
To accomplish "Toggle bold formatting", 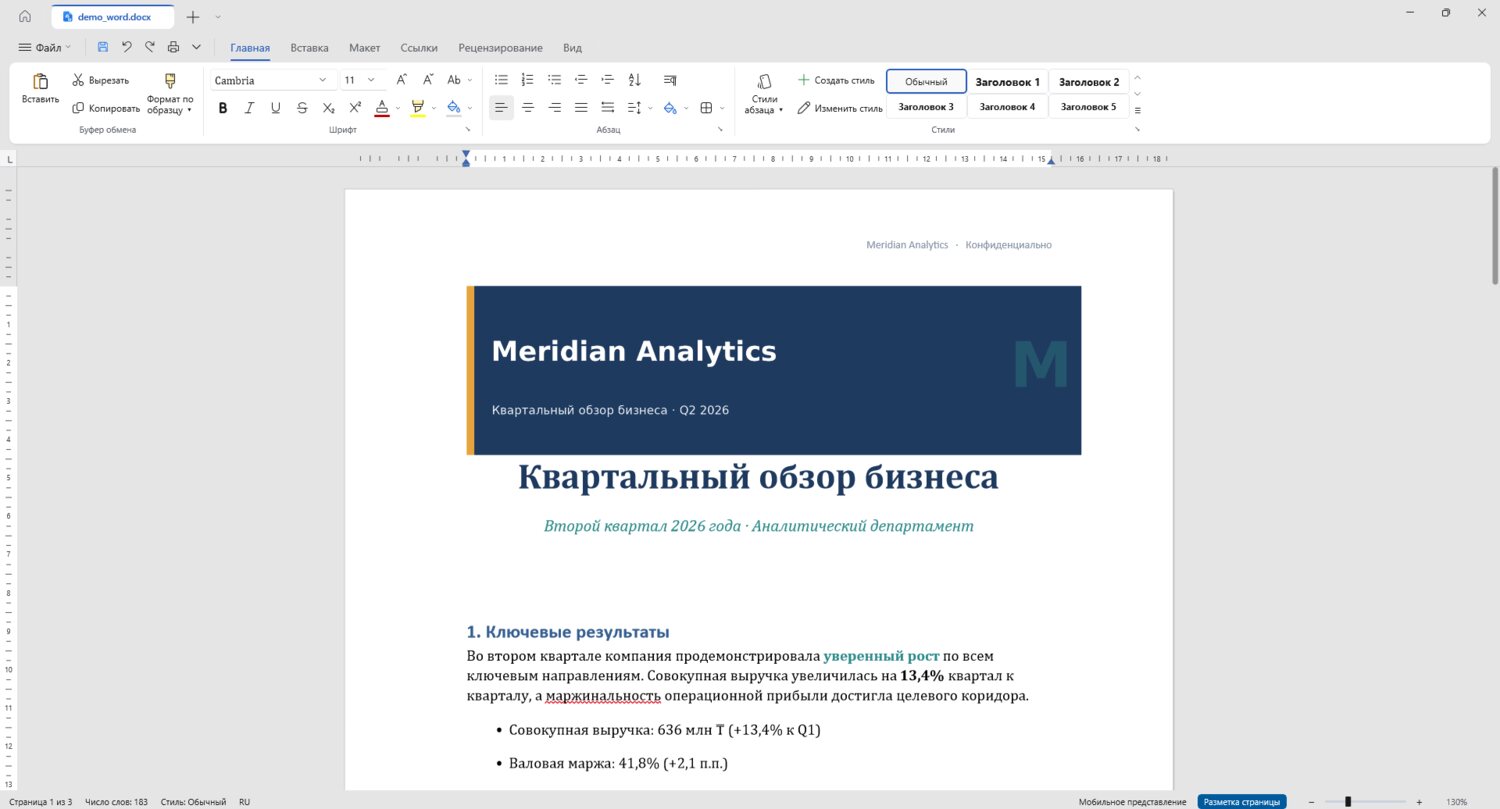I will pos(223,108).
